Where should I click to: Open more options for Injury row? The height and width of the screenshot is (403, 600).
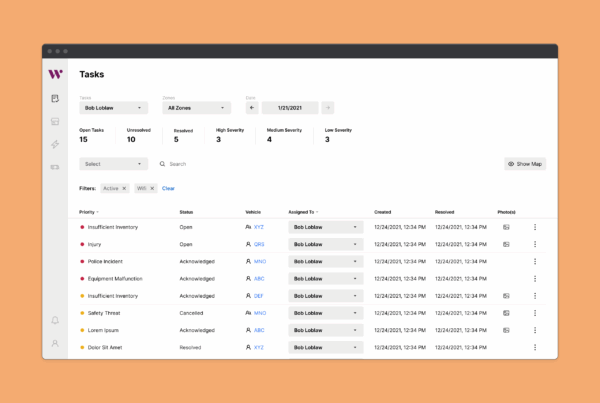point(535,244)
